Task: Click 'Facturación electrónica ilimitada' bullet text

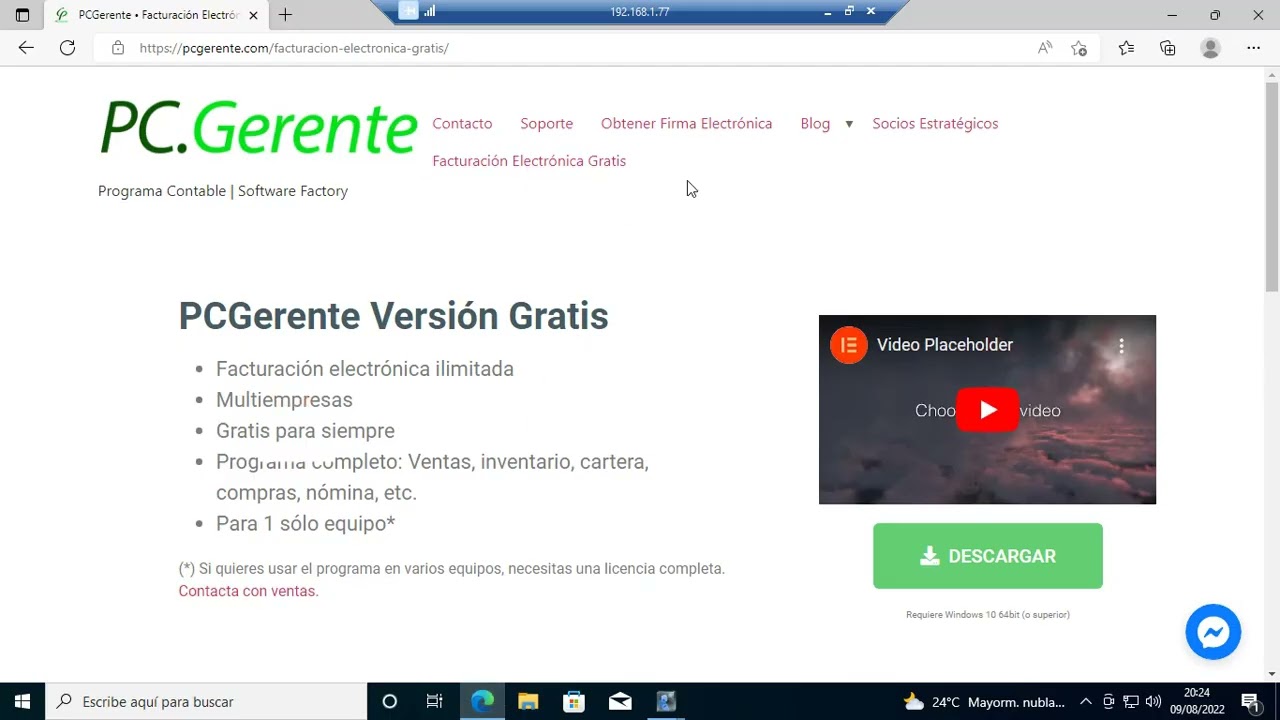Action: [365, 369]
